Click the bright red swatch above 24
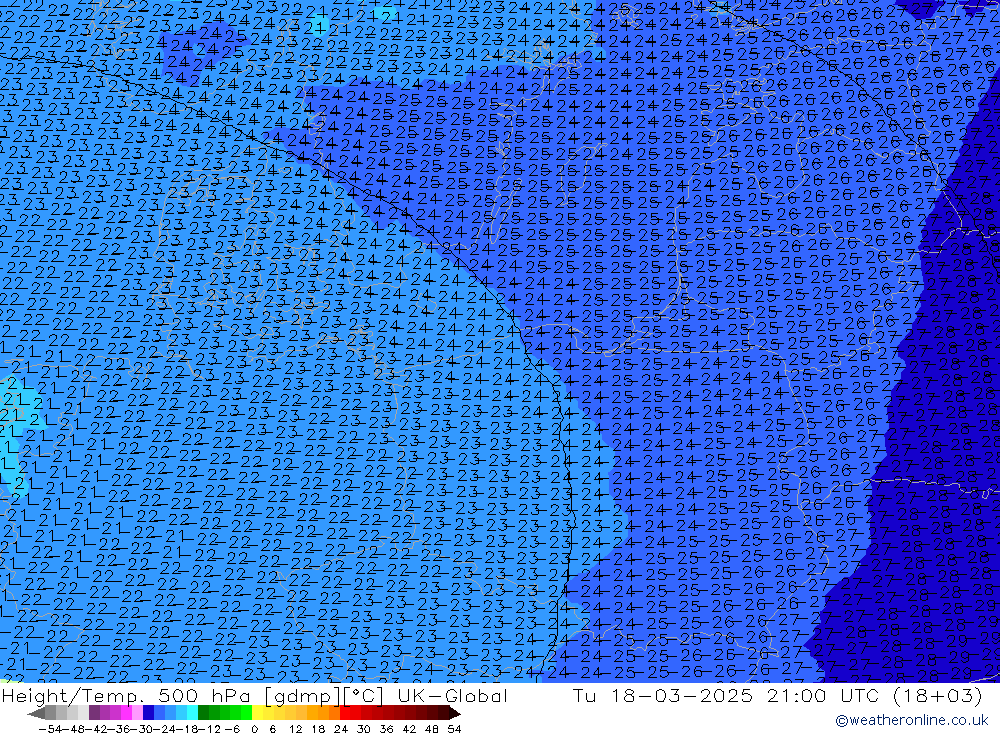Image resolution: width=1000 pixels, height=733 pixels. 345,713
